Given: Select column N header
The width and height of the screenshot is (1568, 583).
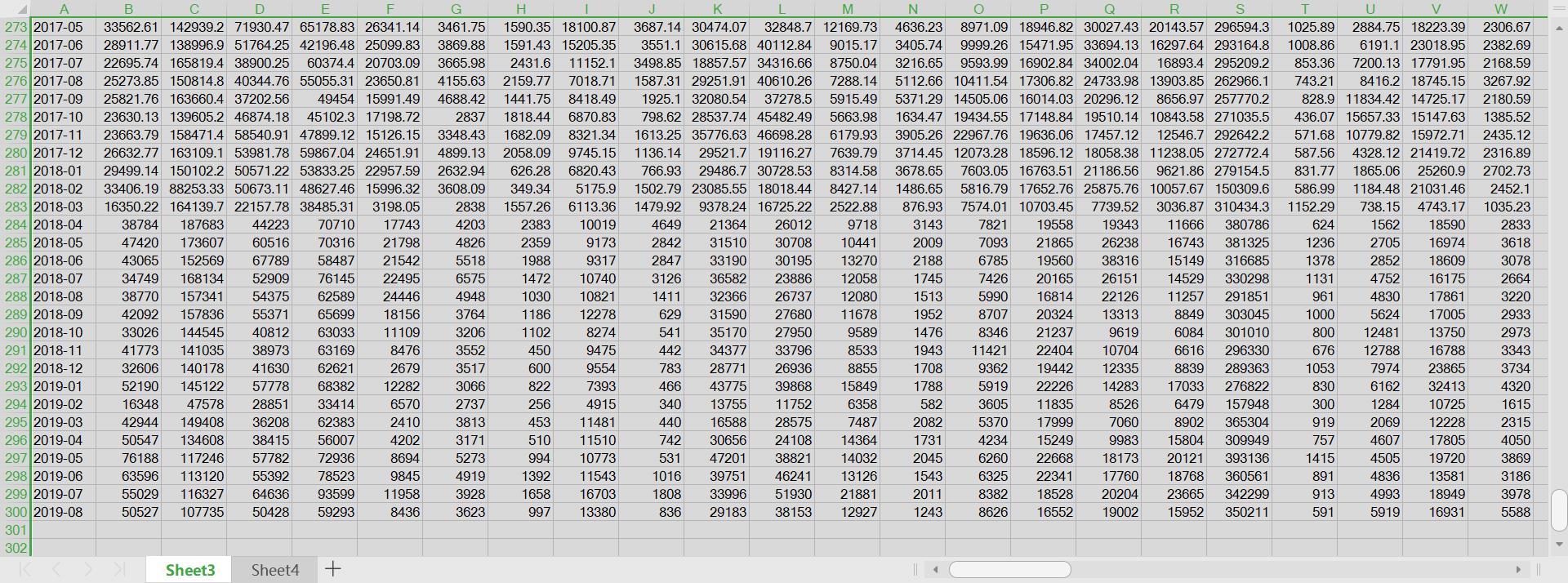Looking at the screenshot, I should coord(913,9).
